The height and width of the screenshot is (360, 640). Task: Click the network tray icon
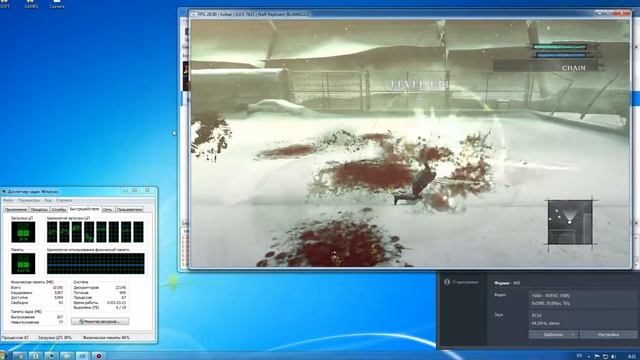[x=605, y=356]
